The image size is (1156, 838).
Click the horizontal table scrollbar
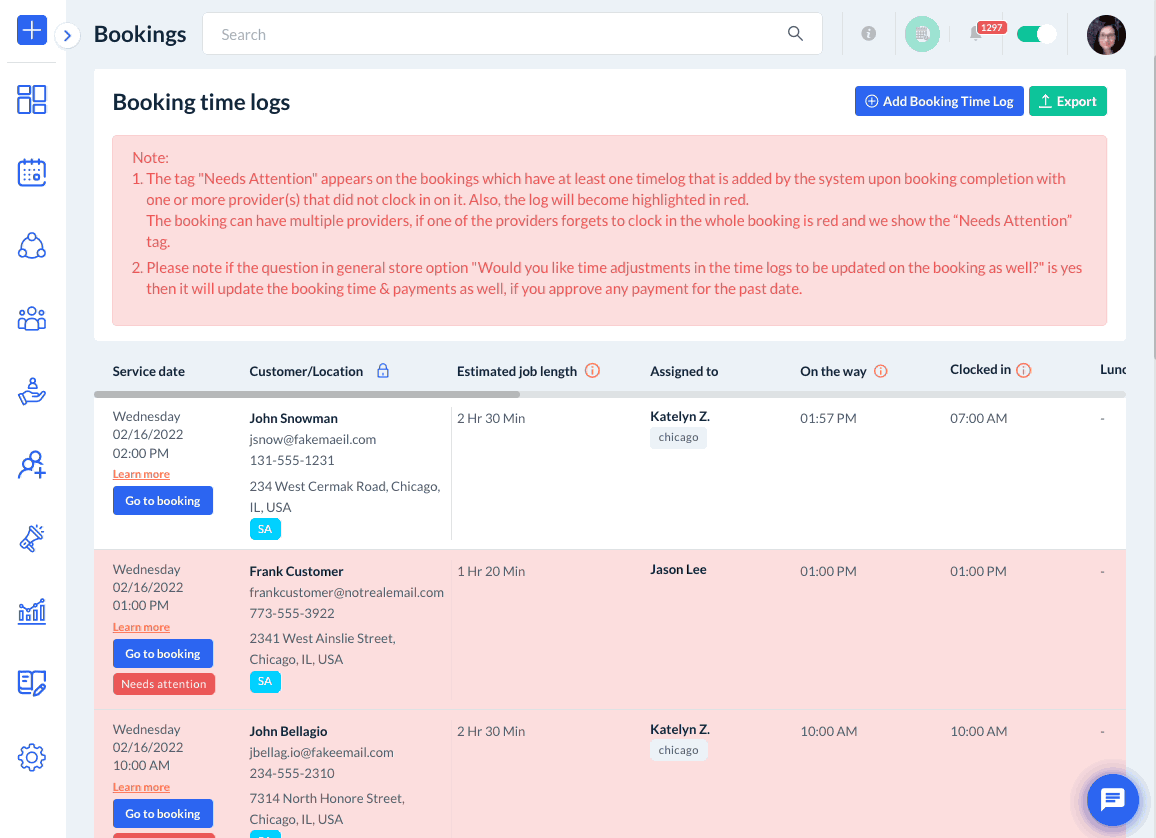(307, 394)
